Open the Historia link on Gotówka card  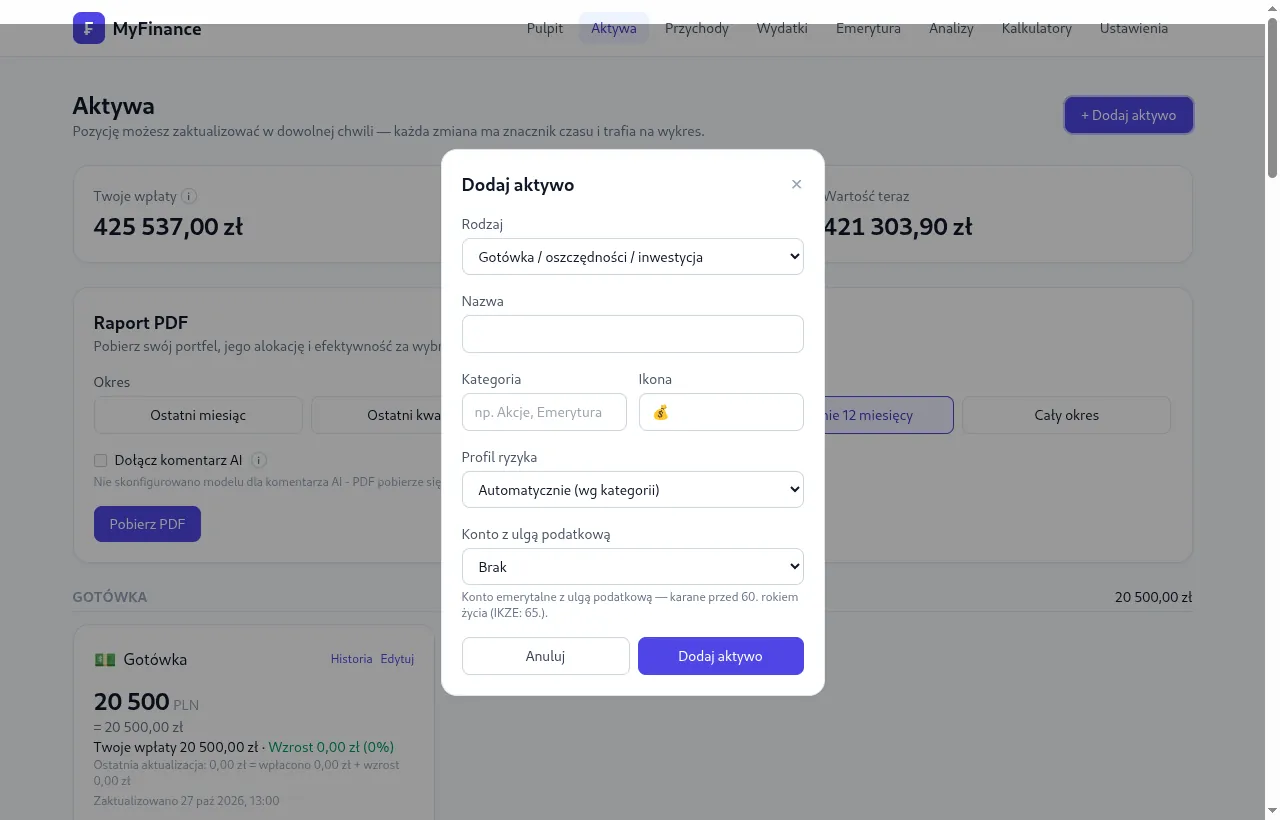click(x=352, y=659)
